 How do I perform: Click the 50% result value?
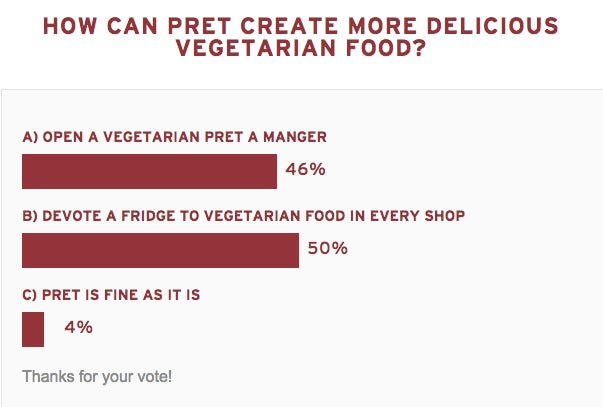click(x=328, y=248)
